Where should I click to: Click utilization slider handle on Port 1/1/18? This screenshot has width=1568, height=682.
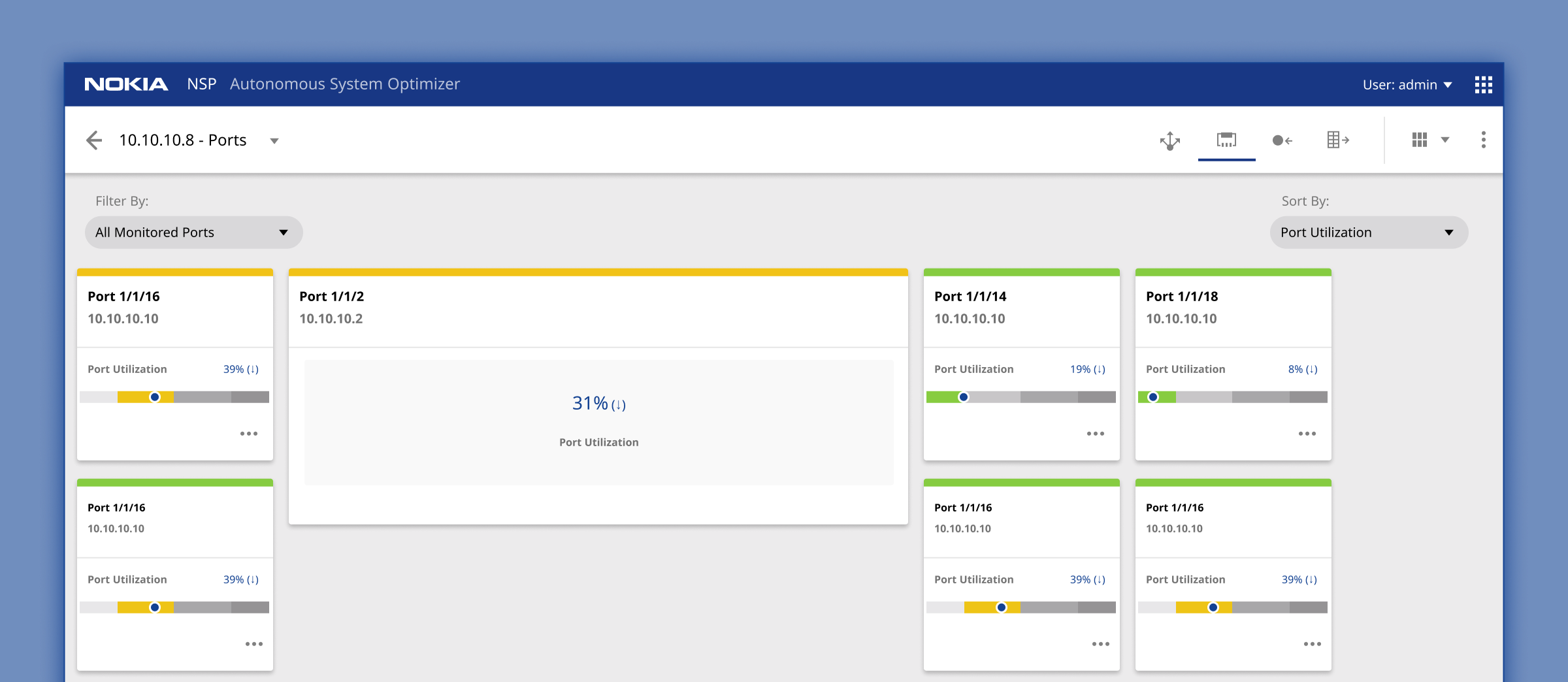[1154, 397]
